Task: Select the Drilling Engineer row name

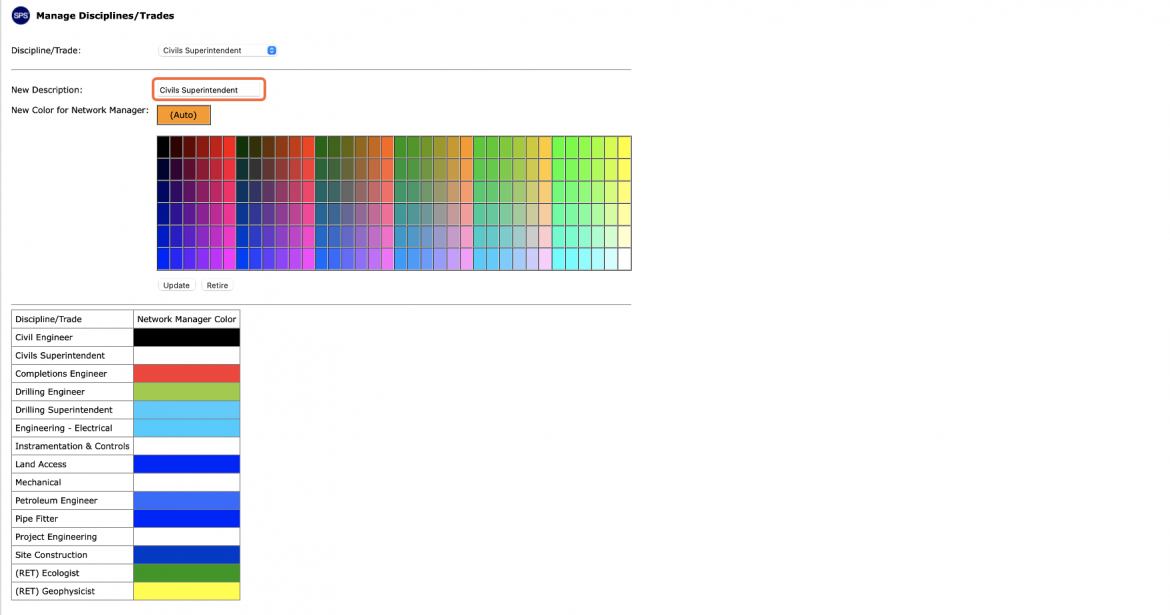Action: [x=50, y=392]
